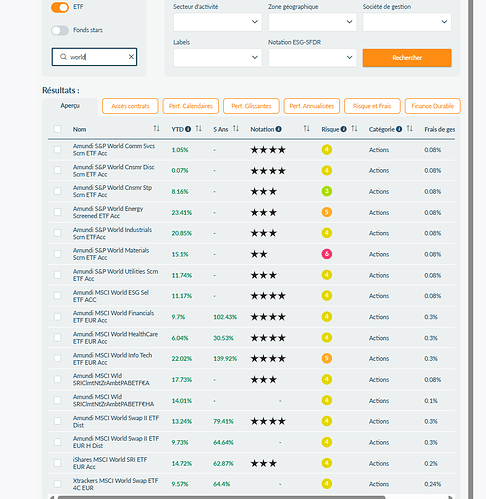The height and width of the screenshot is (499, 486).
Task: Open the Notation info tooltip icon
Action: (279, 129)
